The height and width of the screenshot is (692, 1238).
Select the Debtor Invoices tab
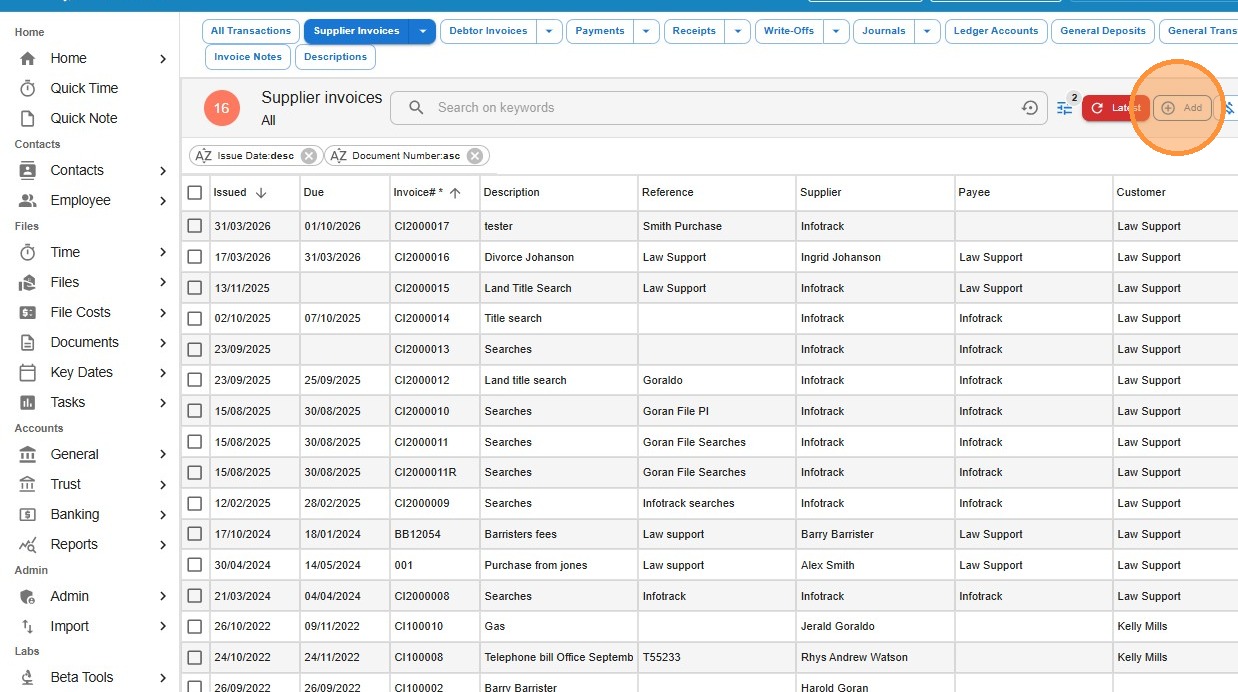pos(488,32)
